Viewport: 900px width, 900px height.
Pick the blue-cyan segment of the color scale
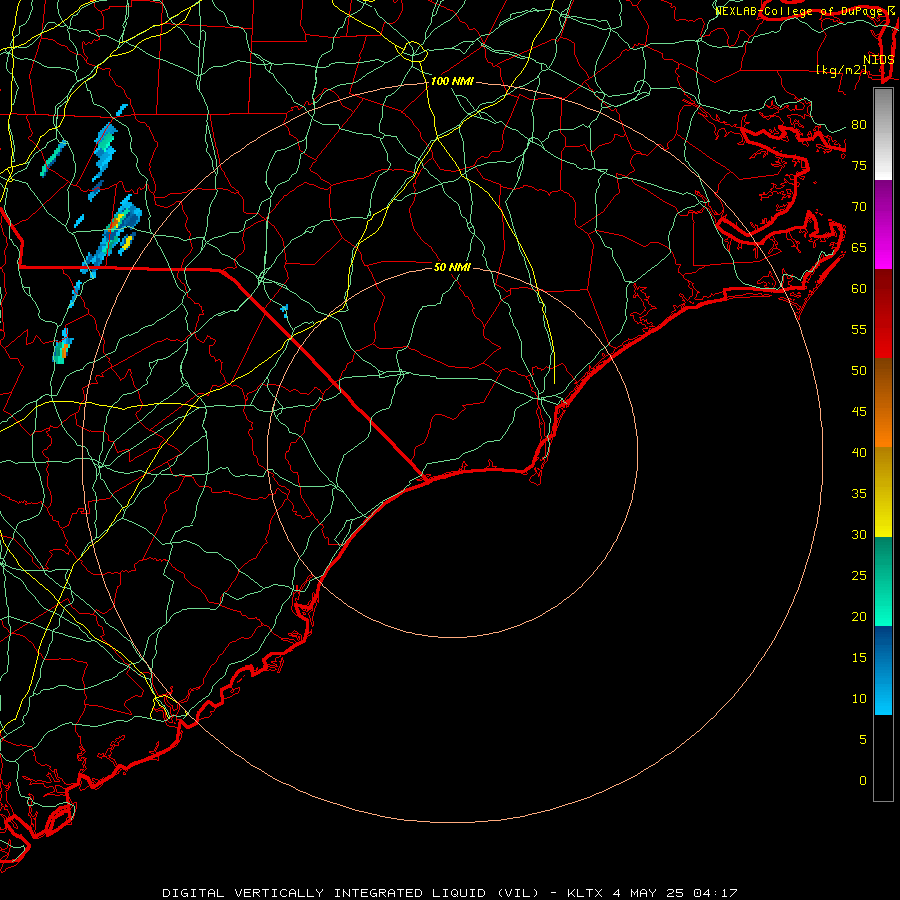tap(883, 670)
